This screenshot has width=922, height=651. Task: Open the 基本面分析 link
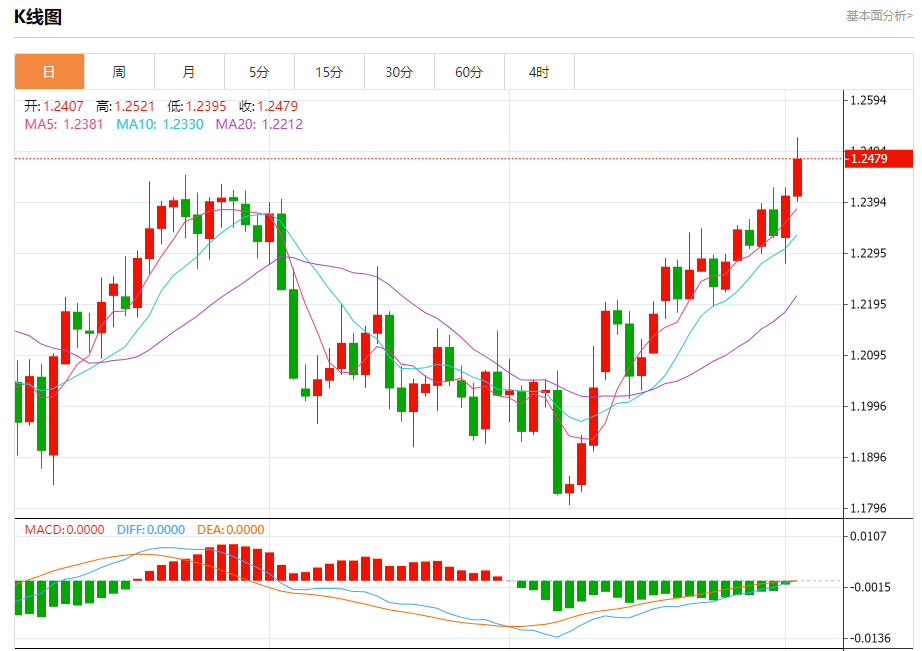click(x=879, y=16)
